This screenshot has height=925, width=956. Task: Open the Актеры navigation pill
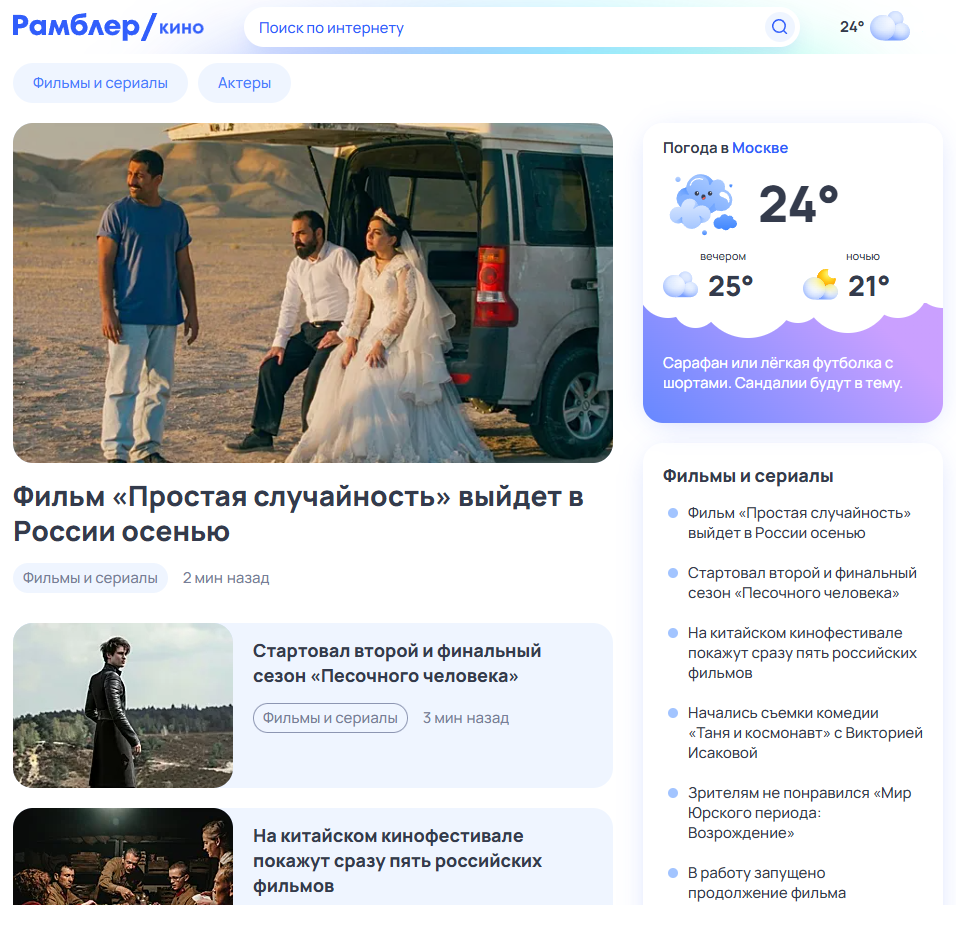(244, 83)
